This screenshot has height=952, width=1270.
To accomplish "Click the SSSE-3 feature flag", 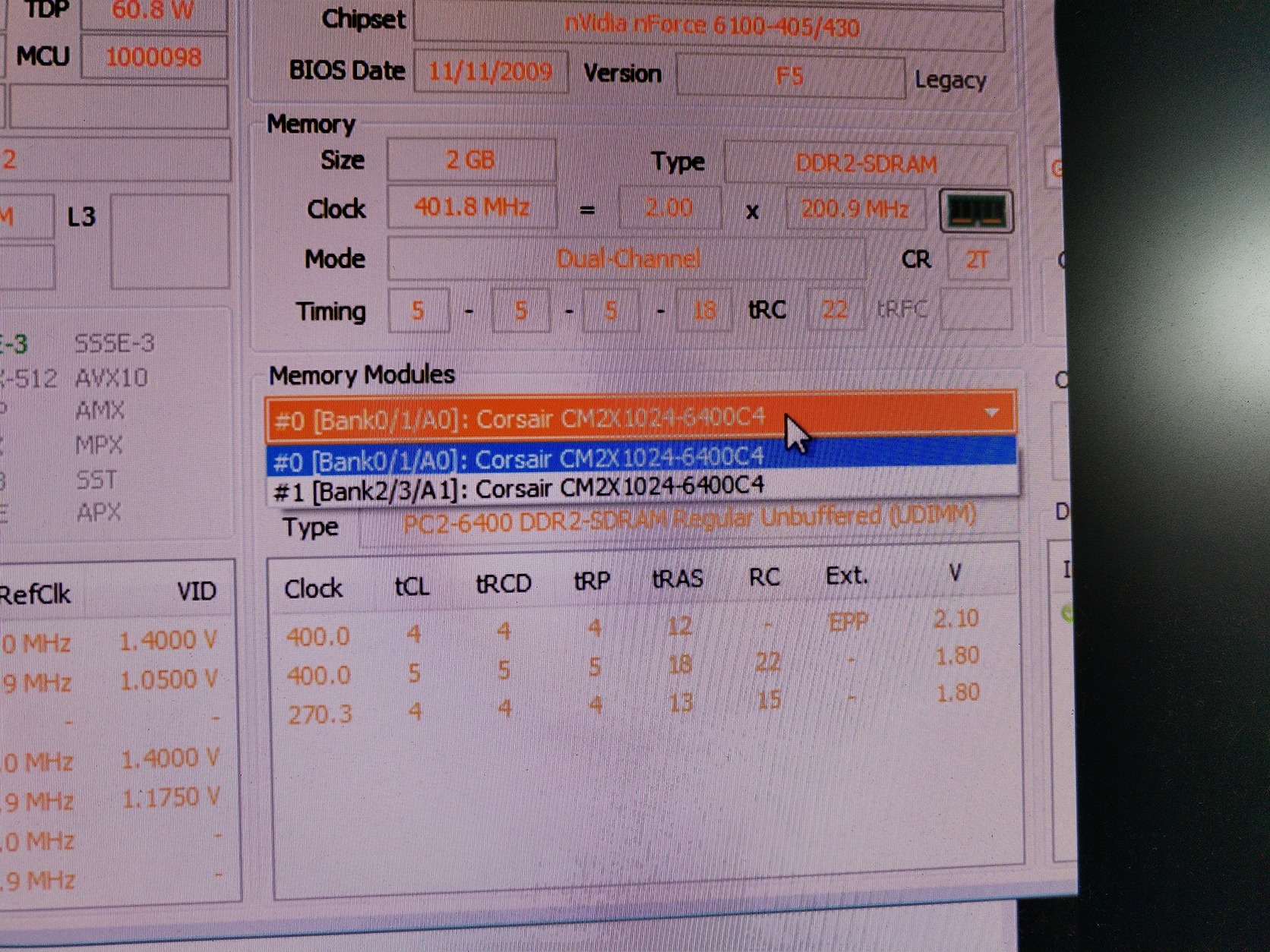I will pyautogui.click(x=115, y=343).
